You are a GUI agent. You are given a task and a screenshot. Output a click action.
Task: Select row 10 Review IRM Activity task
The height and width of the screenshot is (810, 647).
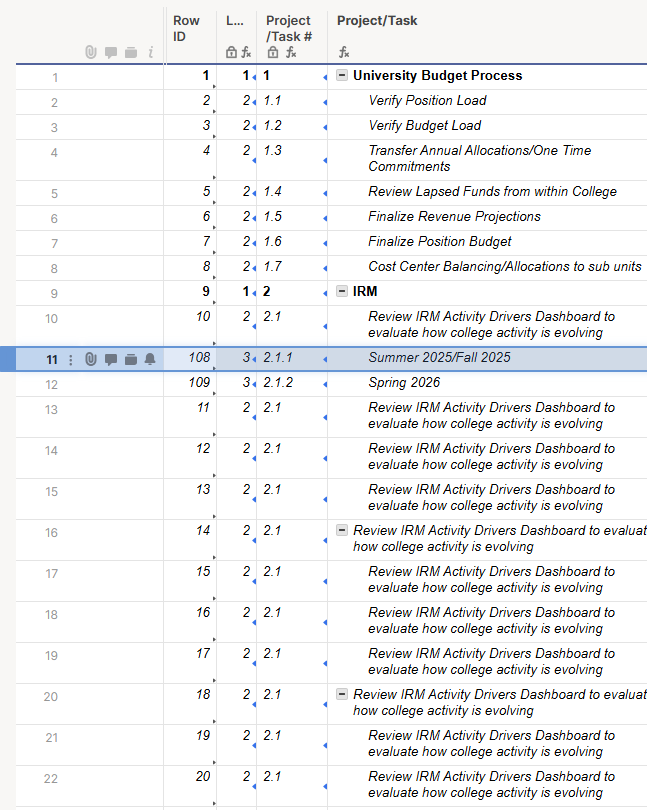coord(487,325)
